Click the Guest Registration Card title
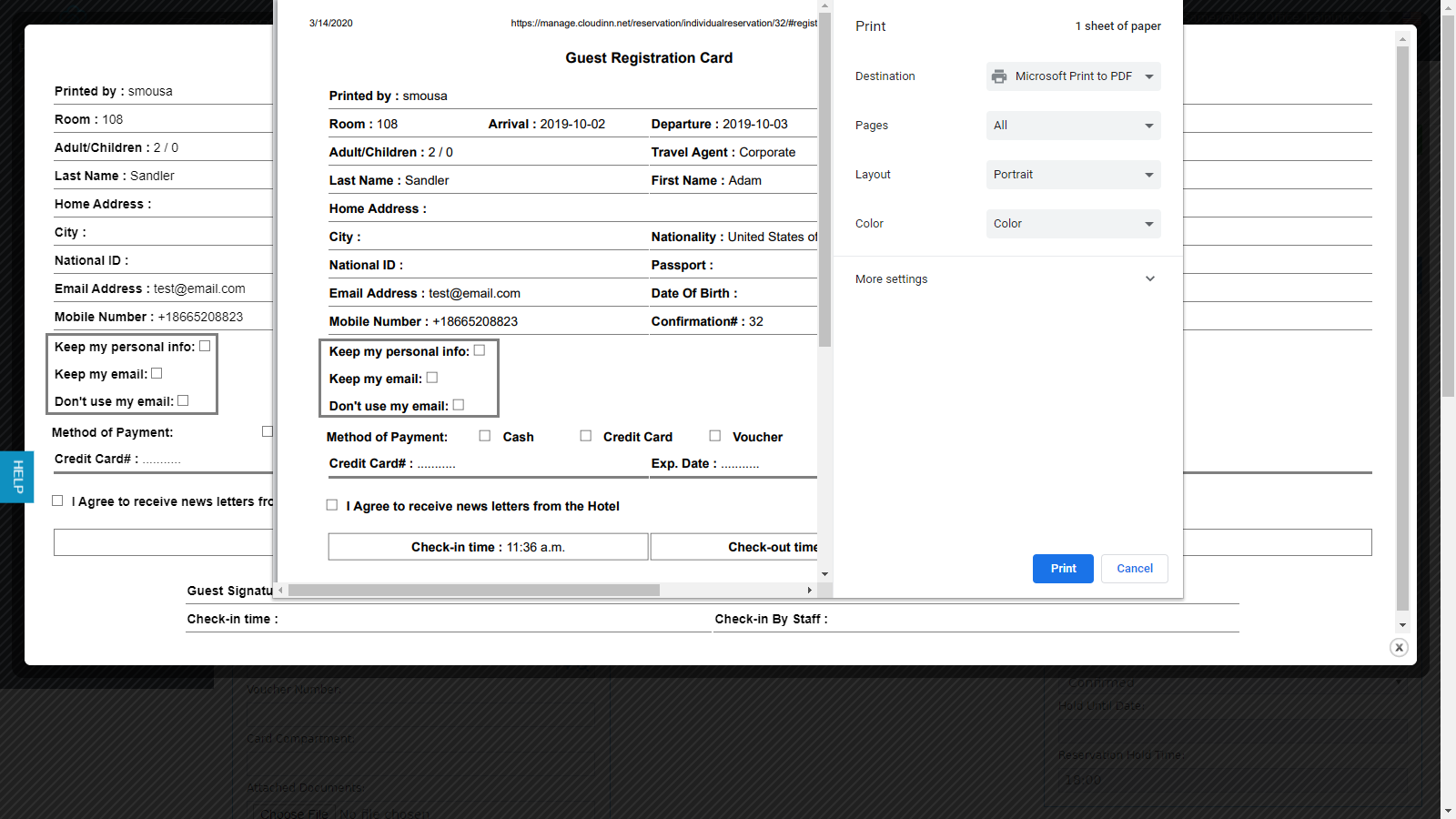The height and width of the screenshot is (819, 1456). 649,58
